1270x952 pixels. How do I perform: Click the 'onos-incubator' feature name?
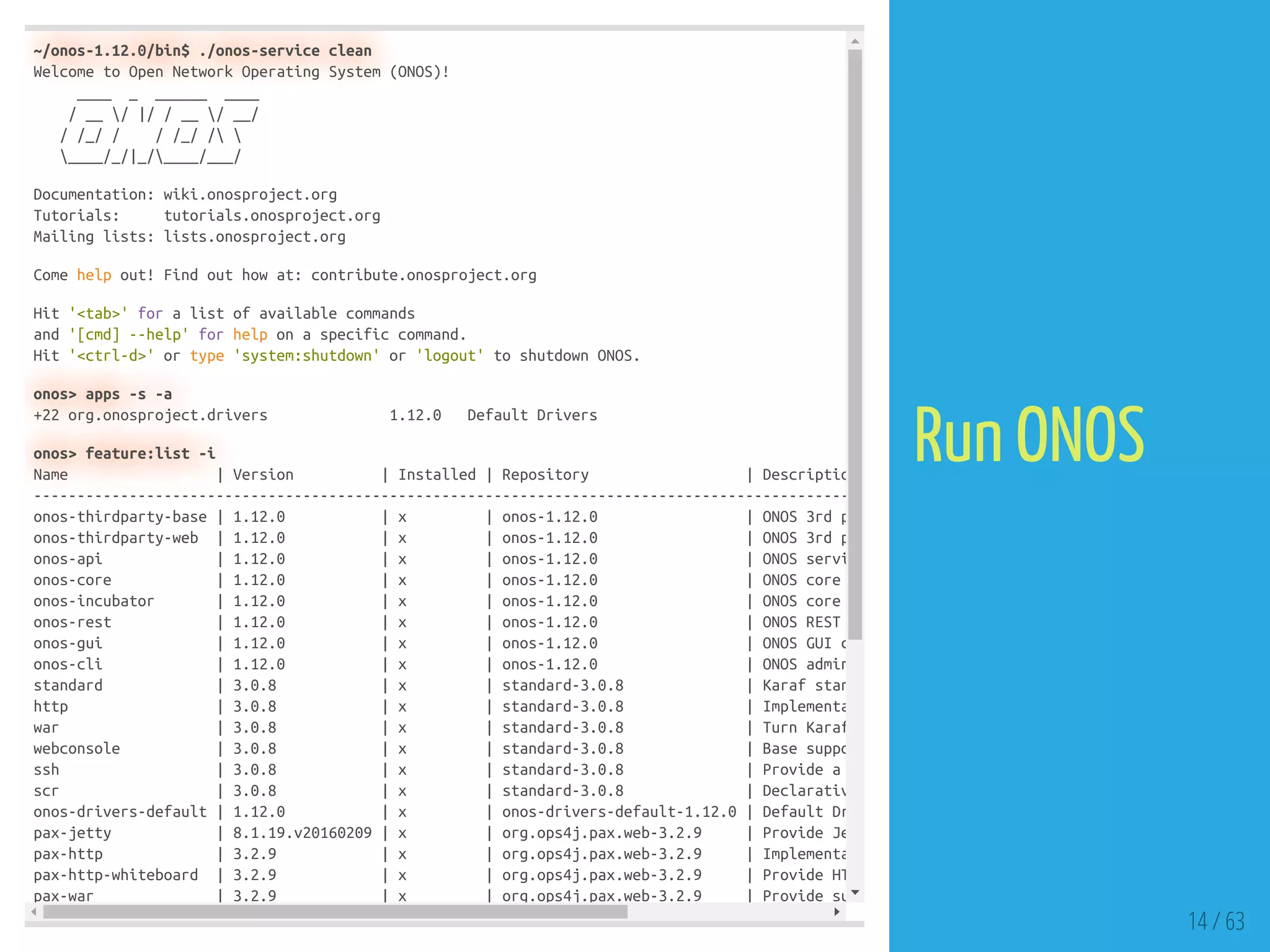click(94, 601)
